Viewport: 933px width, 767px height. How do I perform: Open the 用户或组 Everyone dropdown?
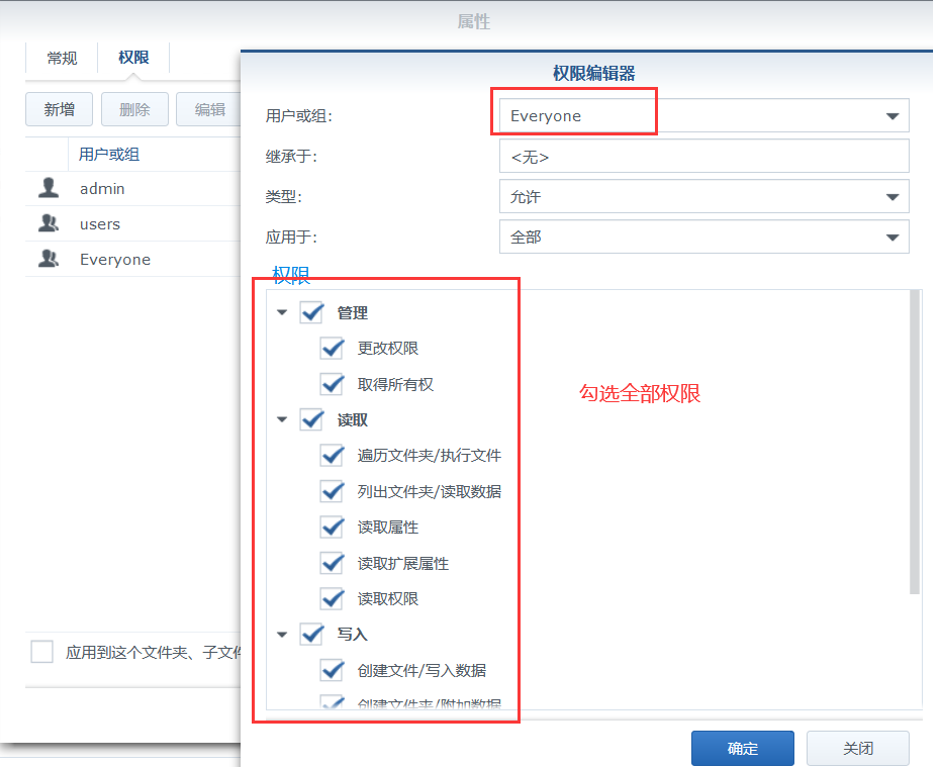tap(891, 116)
